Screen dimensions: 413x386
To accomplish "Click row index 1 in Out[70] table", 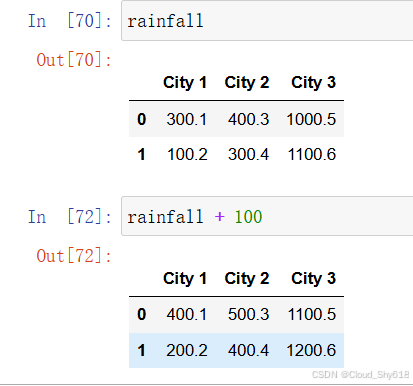I will click(x=141, y=154).
